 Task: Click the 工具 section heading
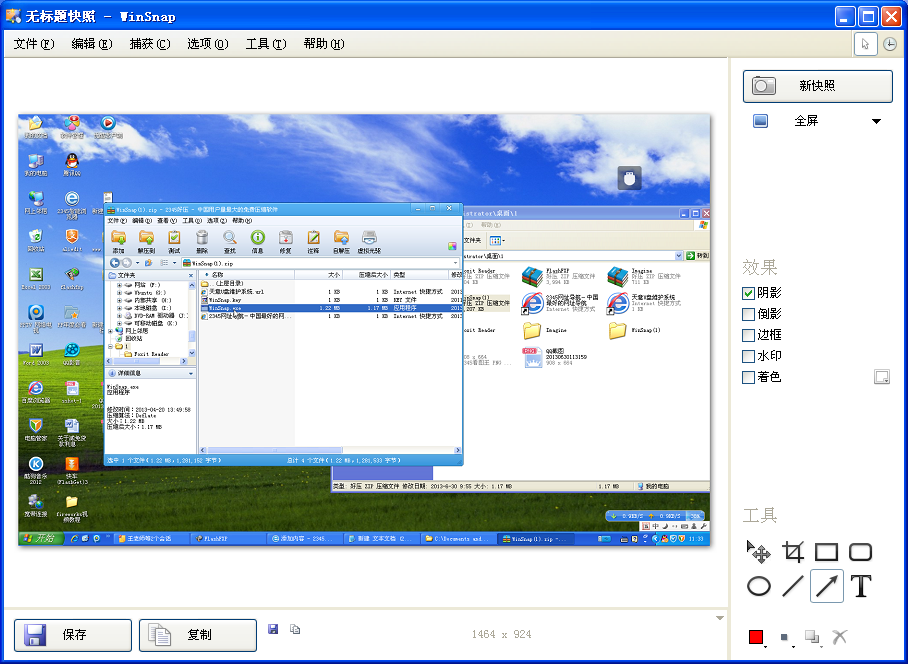[x=760, y=515]
